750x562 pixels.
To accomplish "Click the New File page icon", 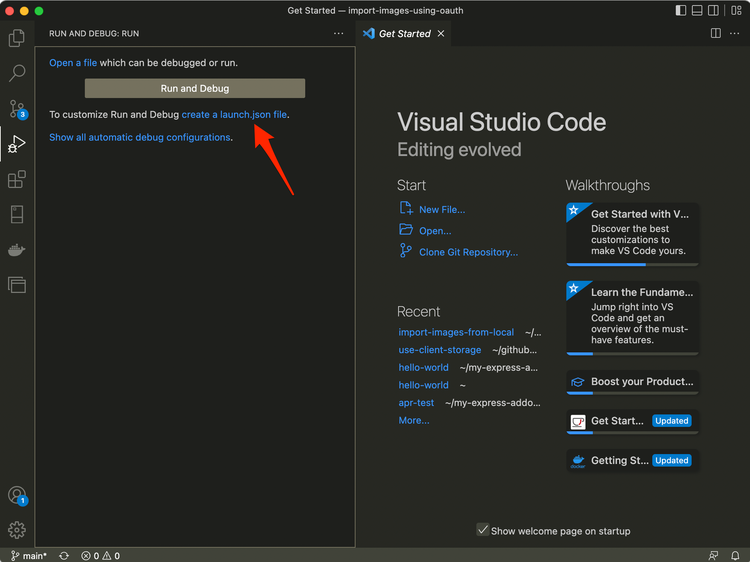I will click(x=406, y=208).
